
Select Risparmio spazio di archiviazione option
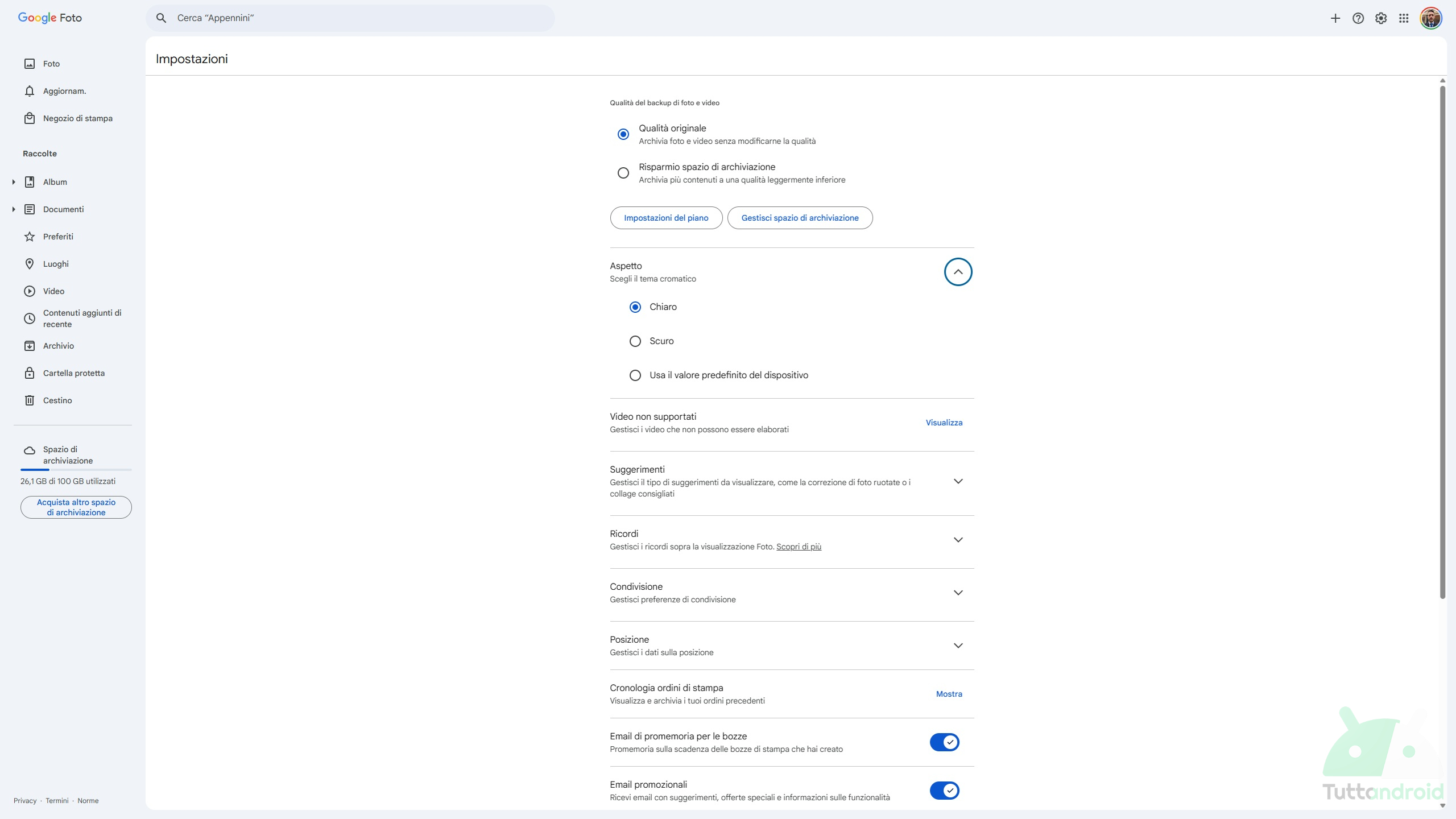coord(623,173)
